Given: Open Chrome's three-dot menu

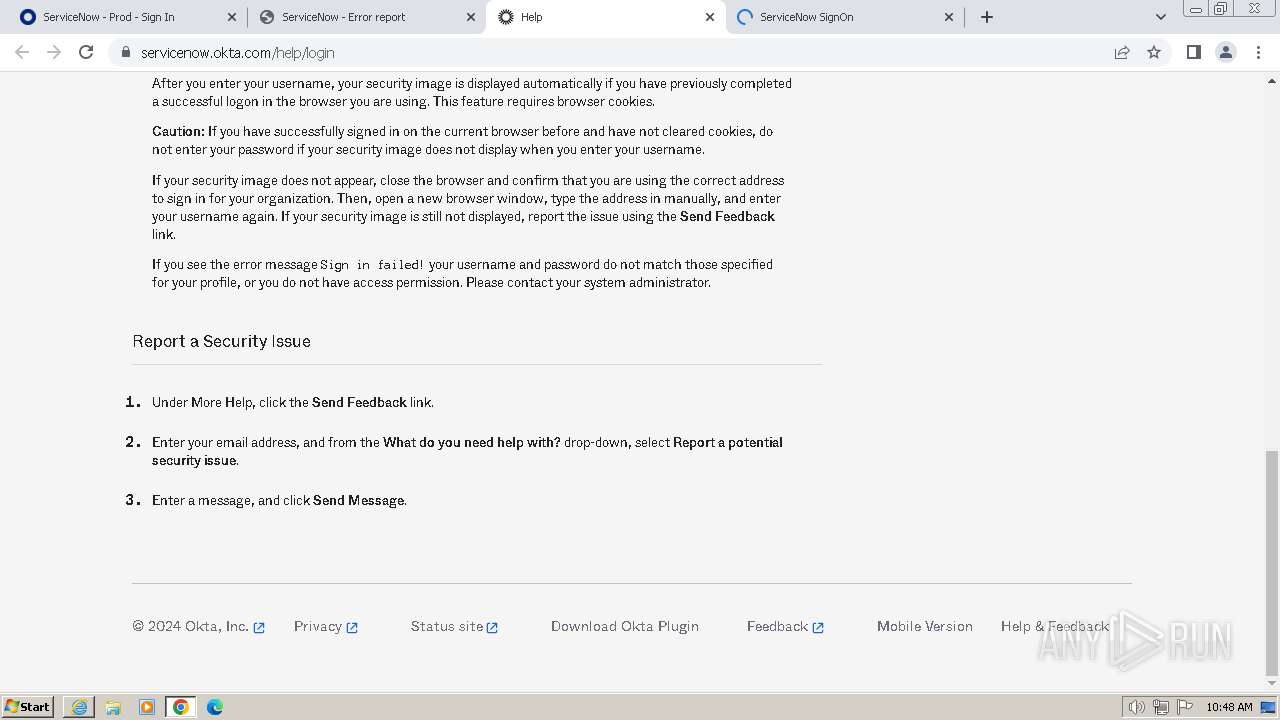Looking at the screenshot, I should click(1258, 53).
